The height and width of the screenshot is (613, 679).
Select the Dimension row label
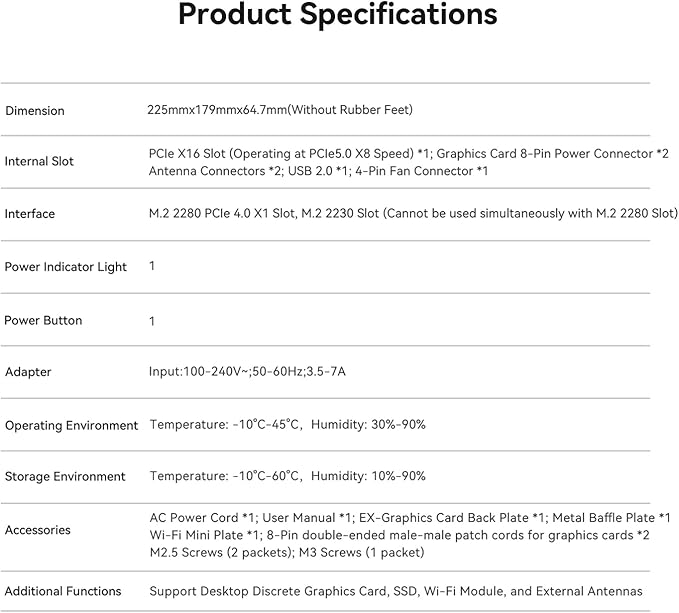tap(35, 111)
